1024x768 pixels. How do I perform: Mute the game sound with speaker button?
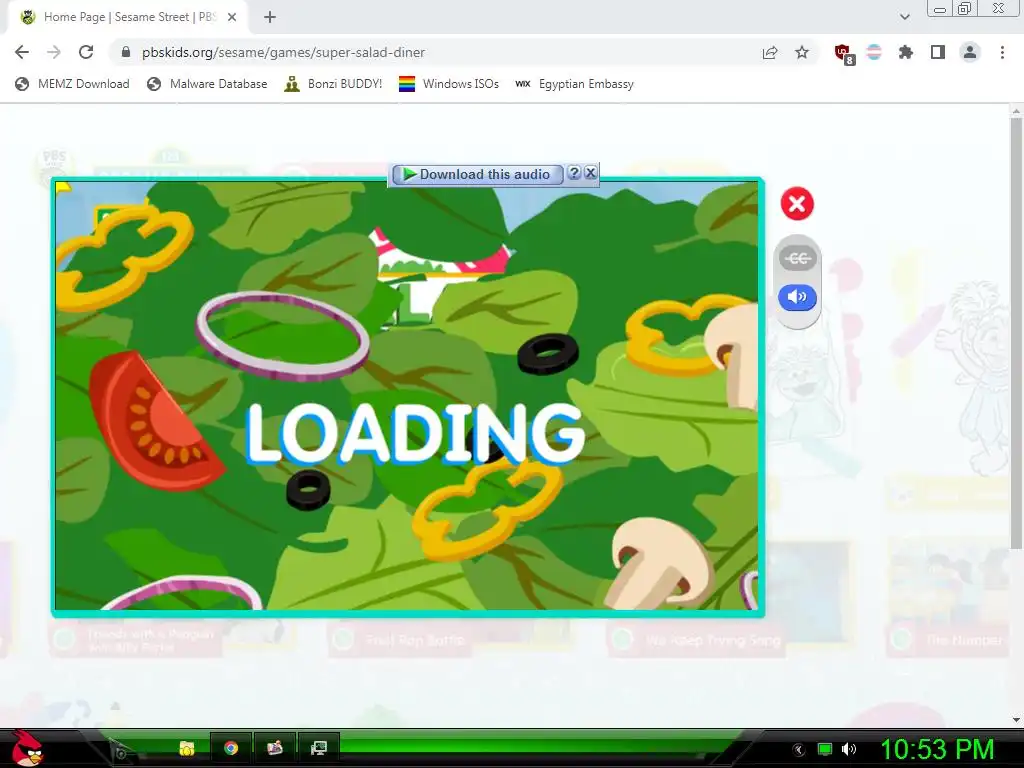[x=797, y=297]
